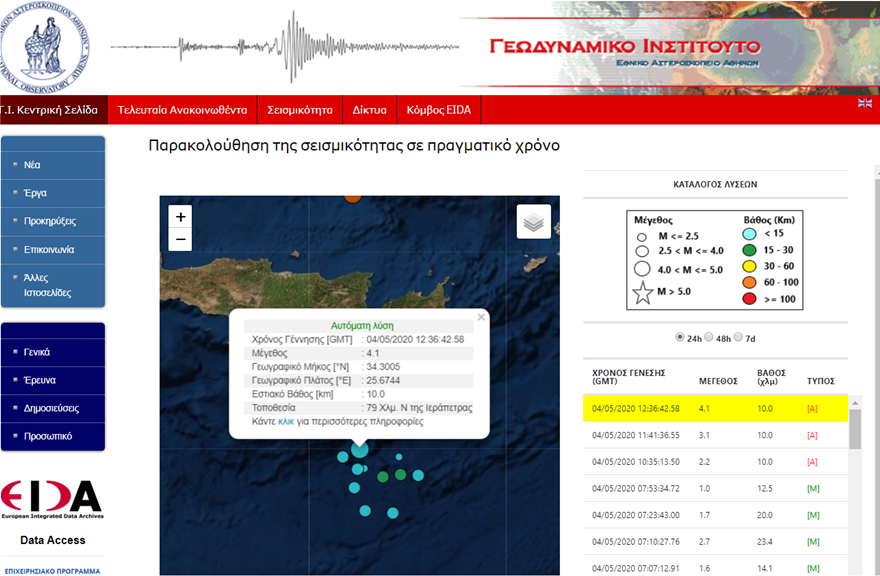Click the EIDA logo in the sidebar
880x576 pixels.
coord(51,498)
